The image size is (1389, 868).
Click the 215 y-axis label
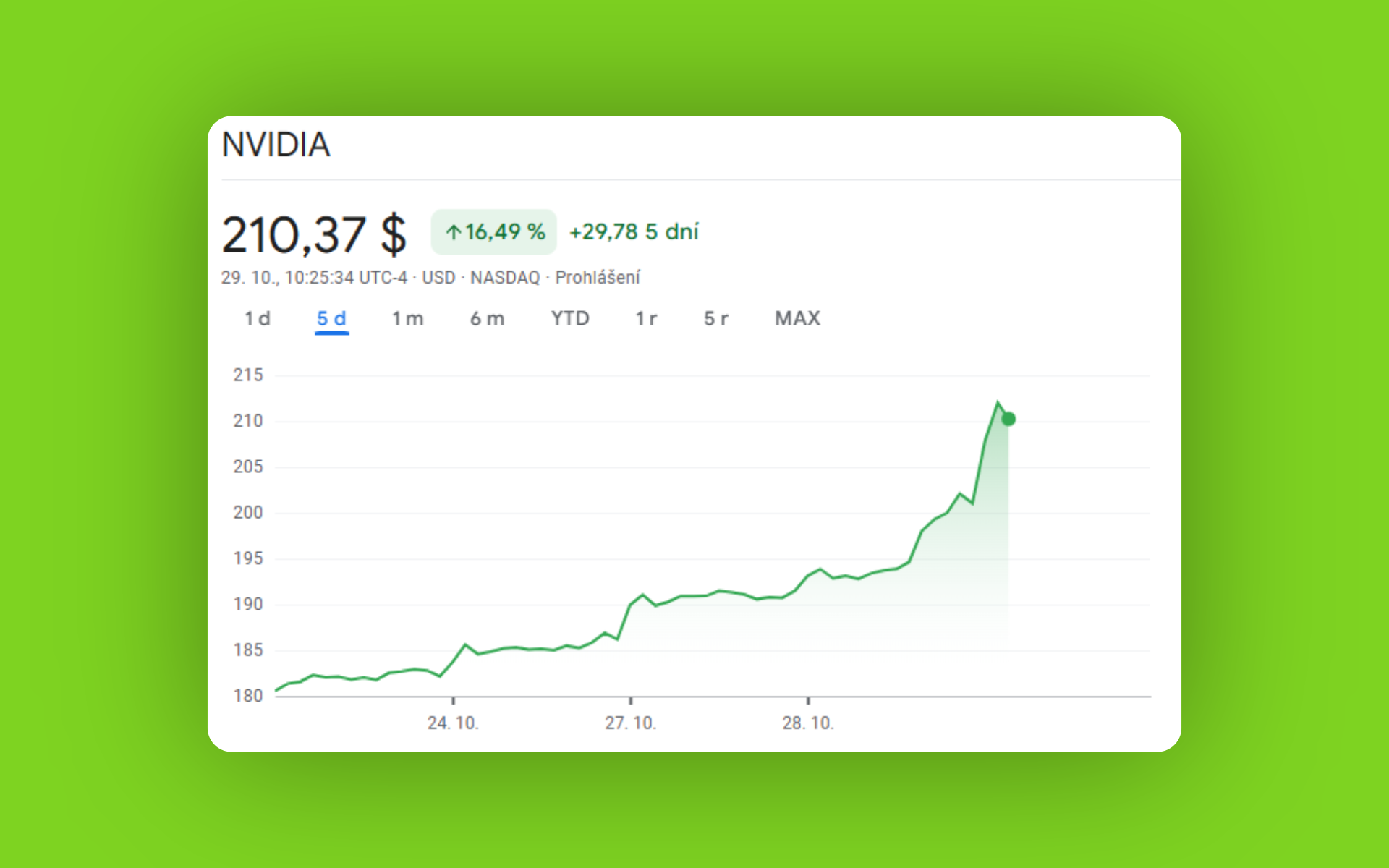pyautogui.click(x=247, y=375)
